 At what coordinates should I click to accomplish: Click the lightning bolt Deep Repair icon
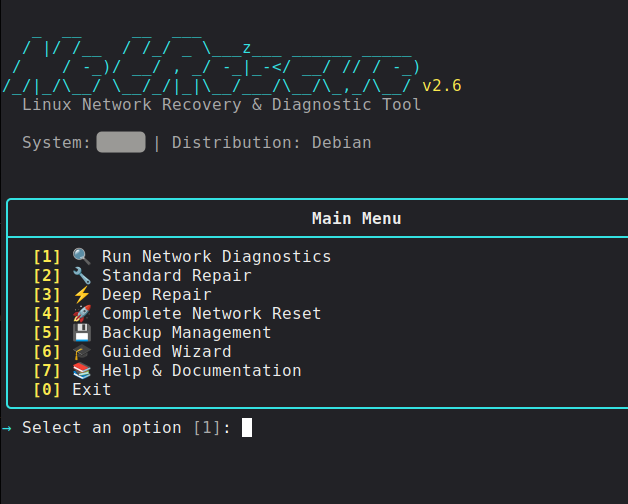(82, 294)
